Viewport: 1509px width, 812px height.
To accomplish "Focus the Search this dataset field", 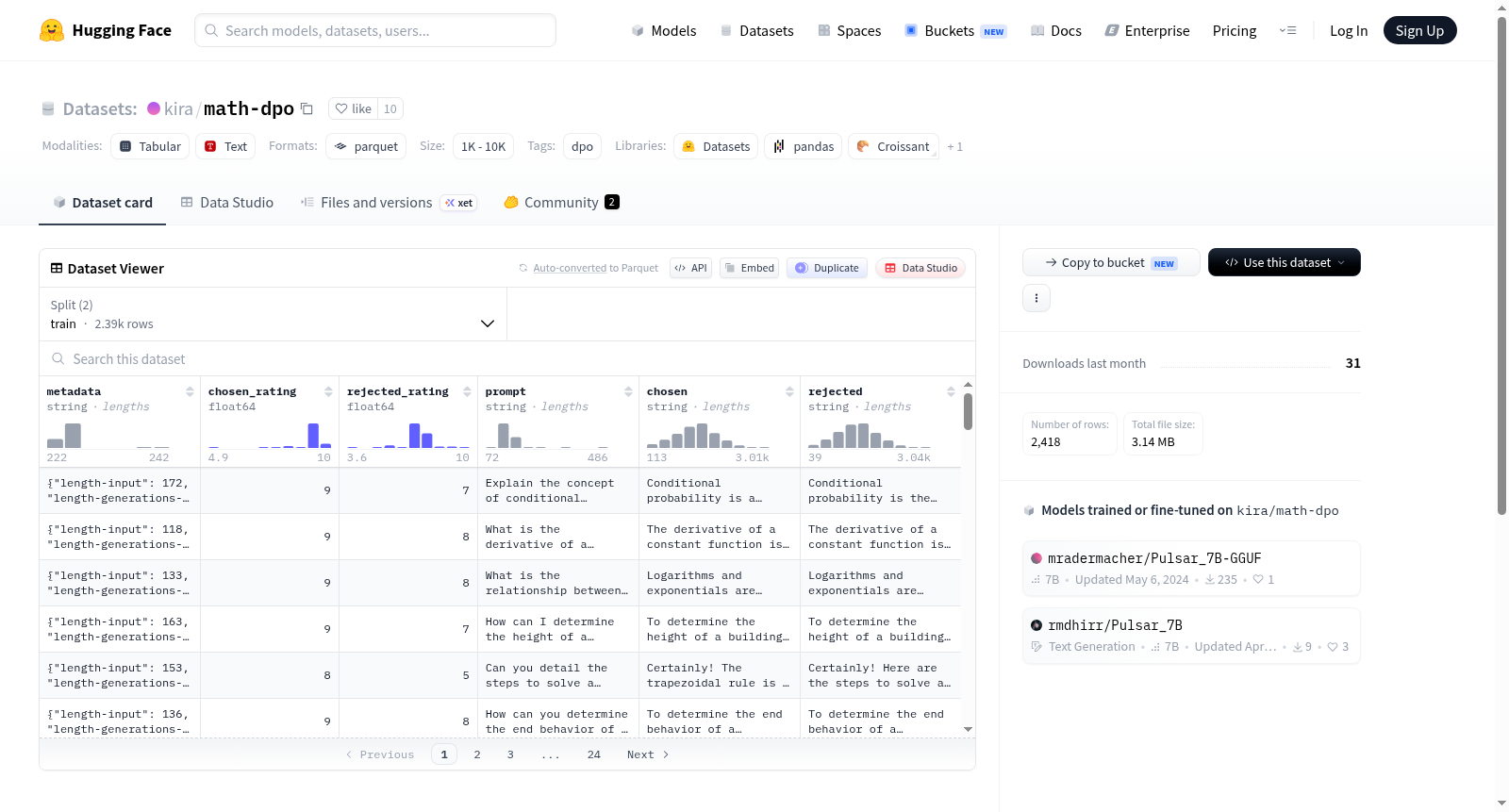I will coord(507,359).
